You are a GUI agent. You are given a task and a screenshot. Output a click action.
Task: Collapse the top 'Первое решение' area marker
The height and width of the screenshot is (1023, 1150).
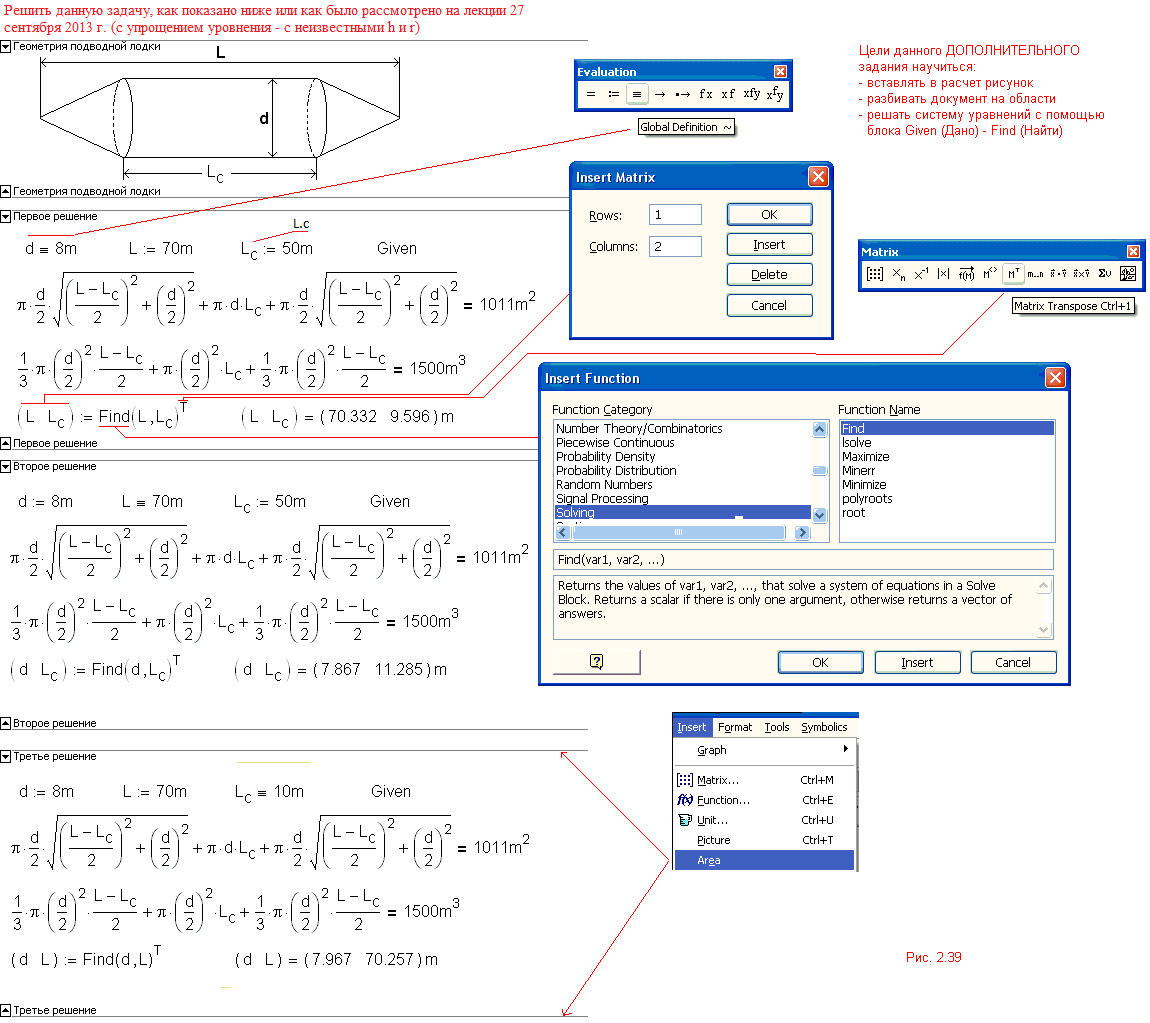[x=6, y=216]
